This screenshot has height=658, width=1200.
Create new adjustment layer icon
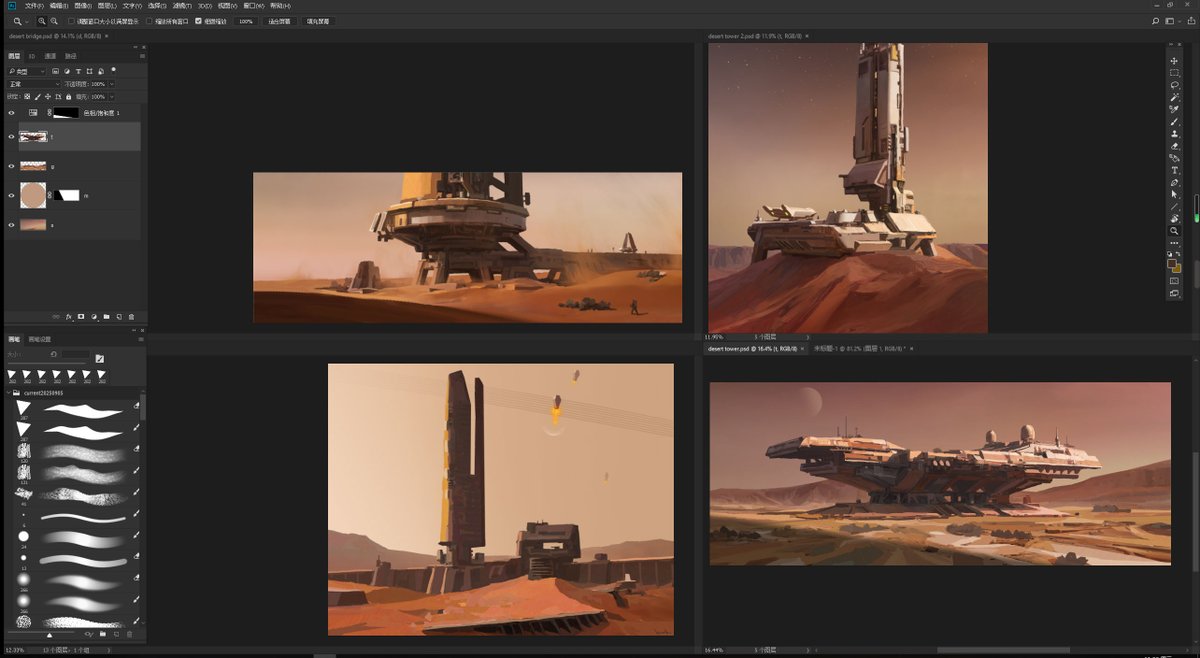tap(94, 316)
